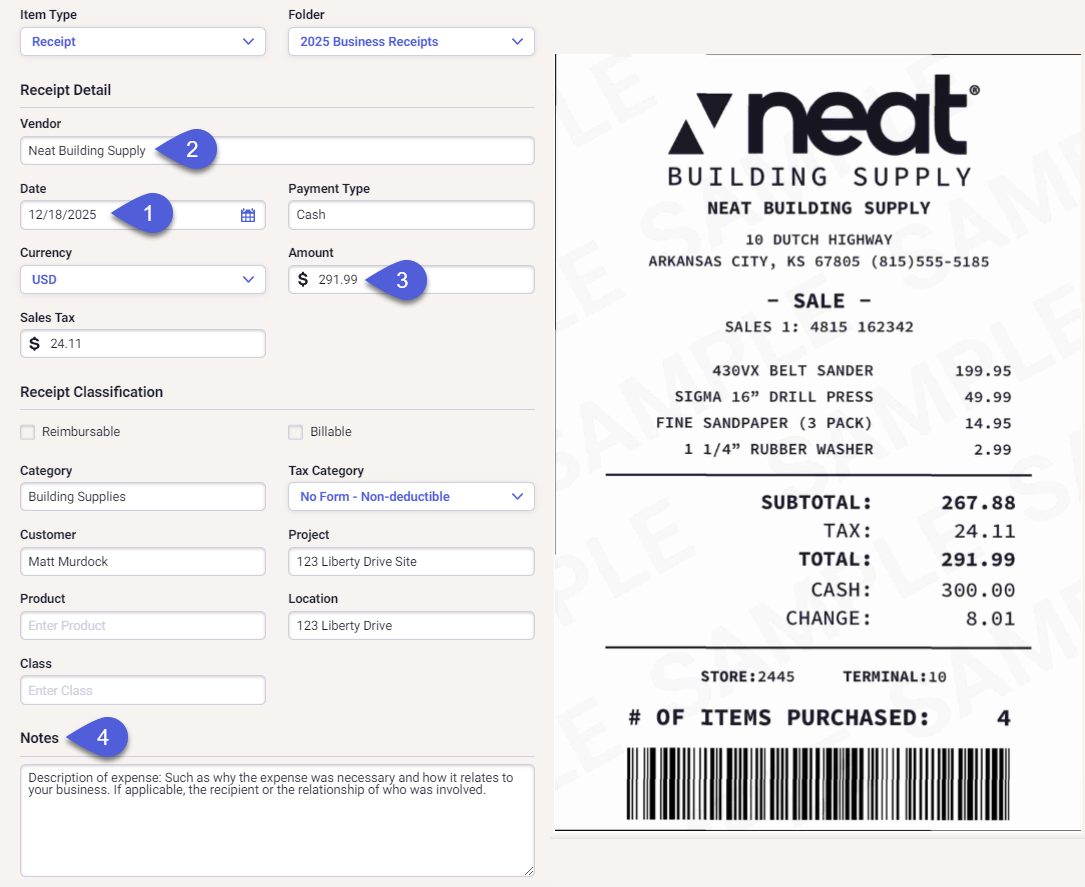This screenshot has width=1085, height=887.
Task: Expand the Item Type dropdown
Action: click(143, 42)
